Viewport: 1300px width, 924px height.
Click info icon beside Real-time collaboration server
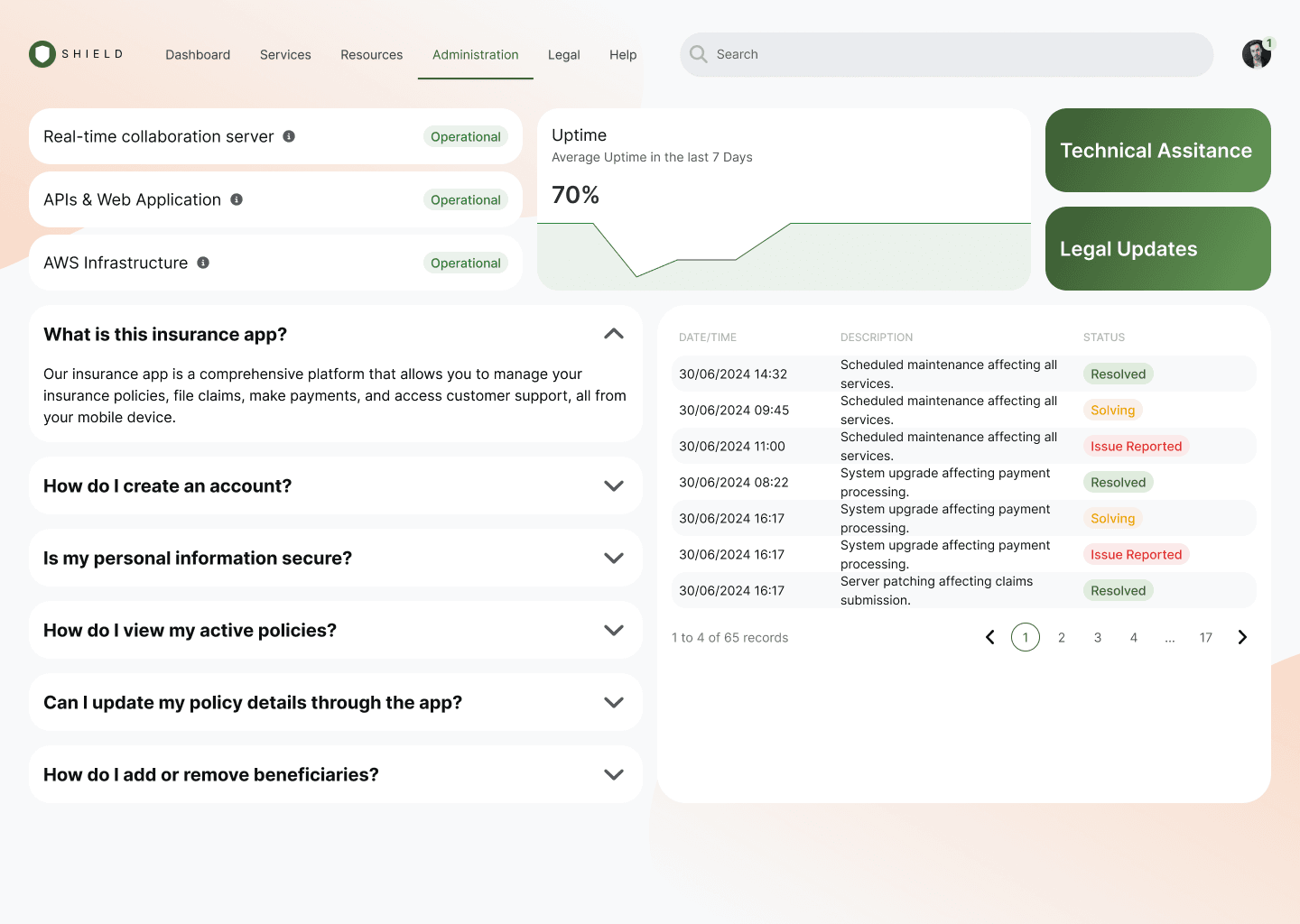(x=289, y=136)
